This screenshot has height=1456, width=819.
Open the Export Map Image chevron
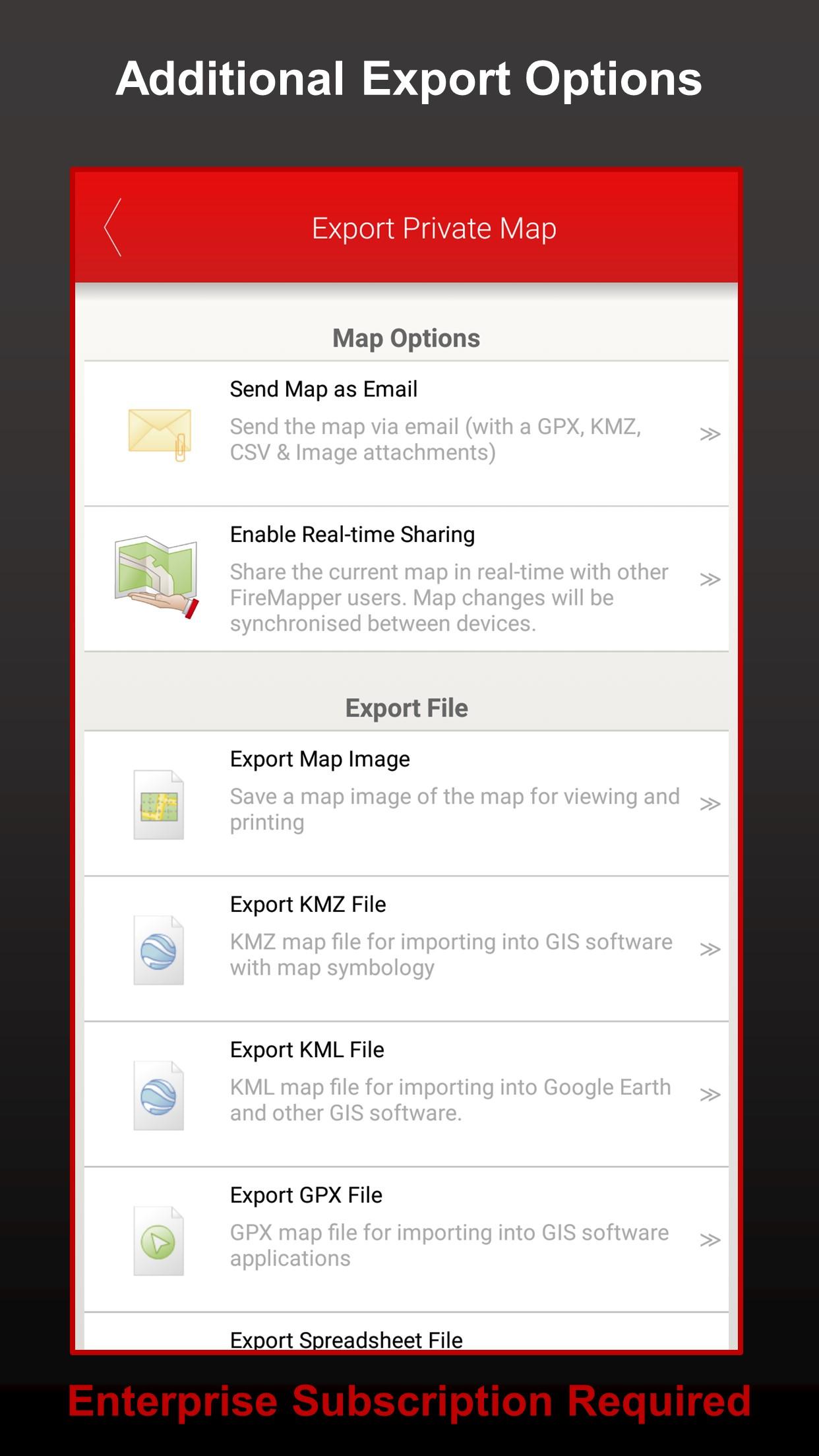coord(710,804)
